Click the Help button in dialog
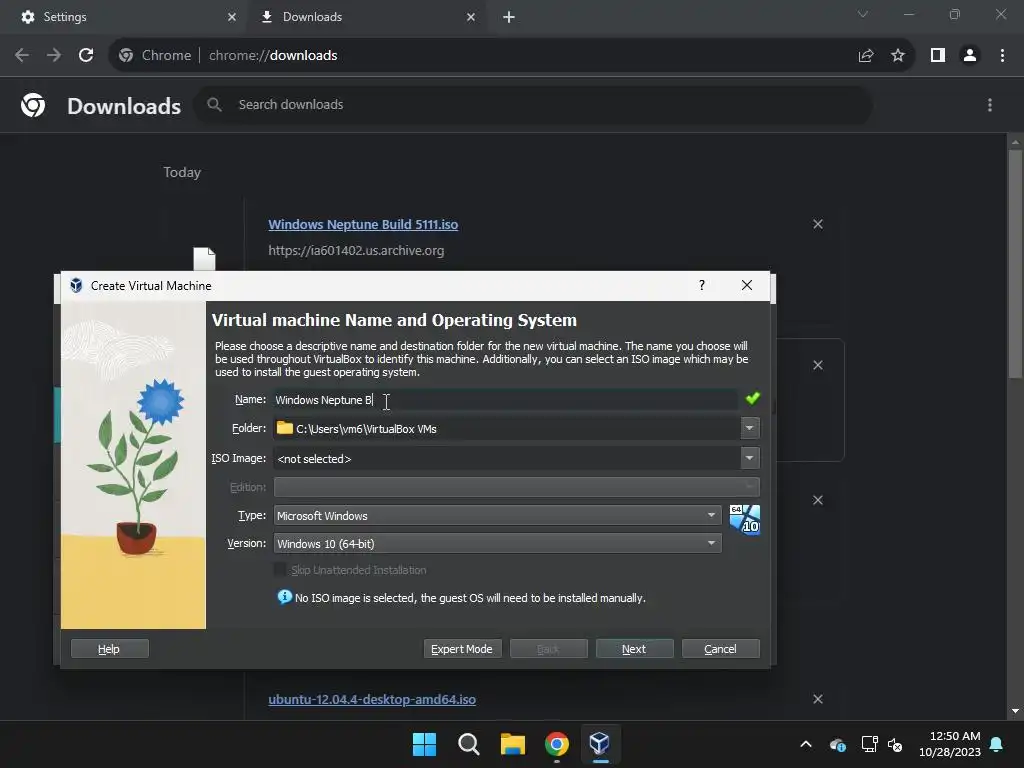The width and height of the screenshot is (1024, 768). tap(109, 648)
